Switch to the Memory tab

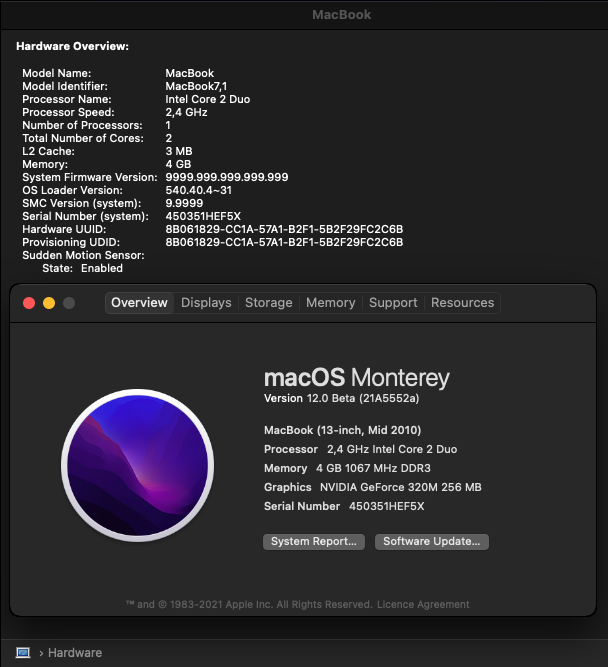(x=331, y=303)
